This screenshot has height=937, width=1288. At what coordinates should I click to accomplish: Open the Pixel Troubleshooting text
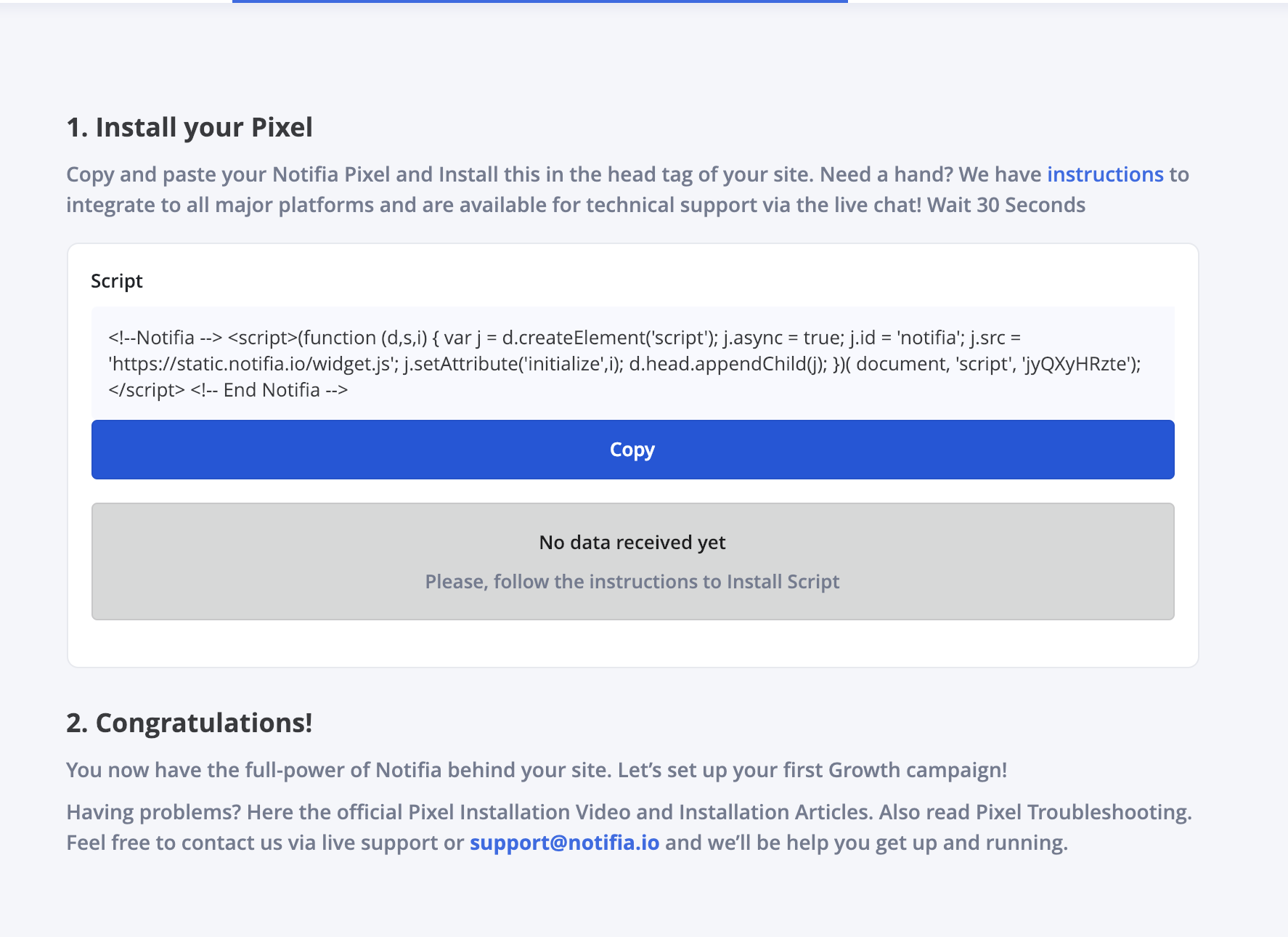click(x=1083, y=812)
